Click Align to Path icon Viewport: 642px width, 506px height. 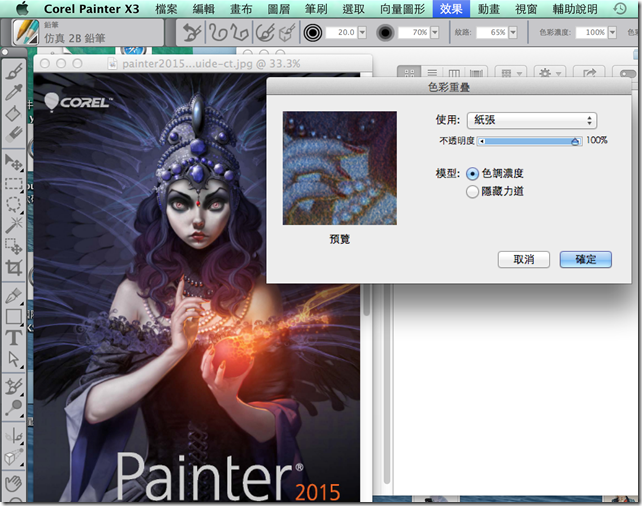[x=265, y=32]
